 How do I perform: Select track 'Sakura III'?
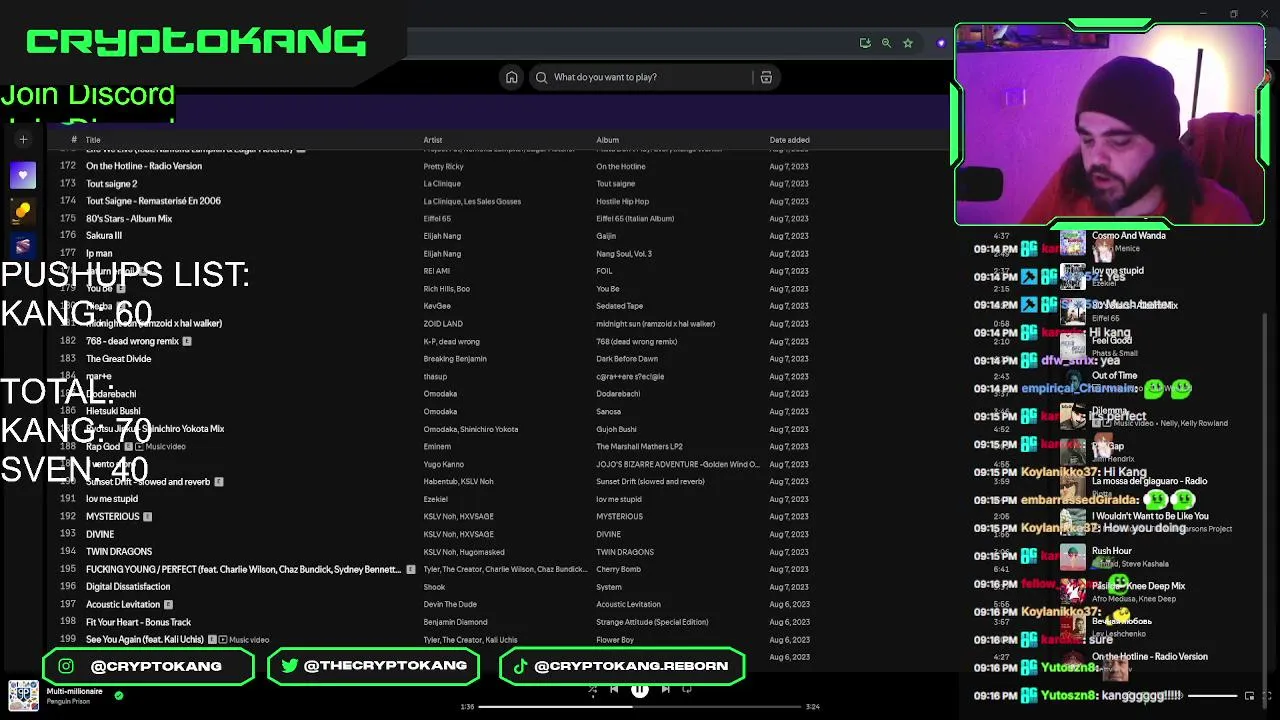pyautogui.click(x=104, y=236)
